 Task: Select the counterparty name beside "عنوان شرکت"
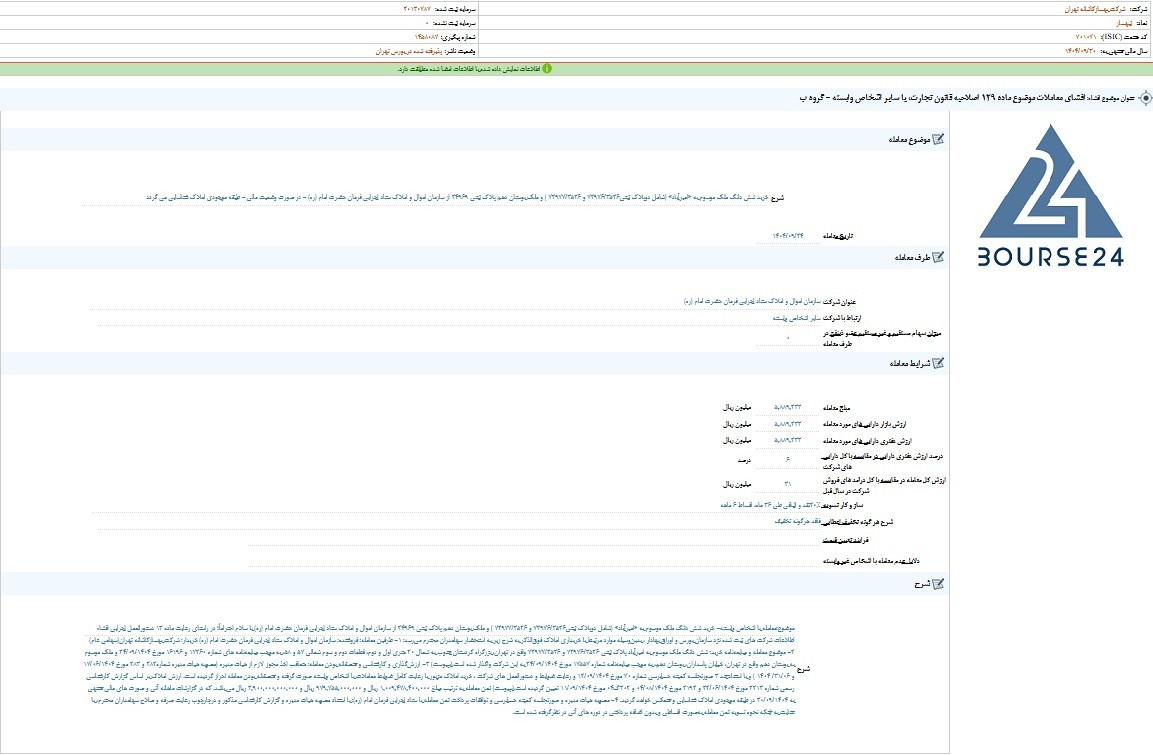click(x=751, y=301)
